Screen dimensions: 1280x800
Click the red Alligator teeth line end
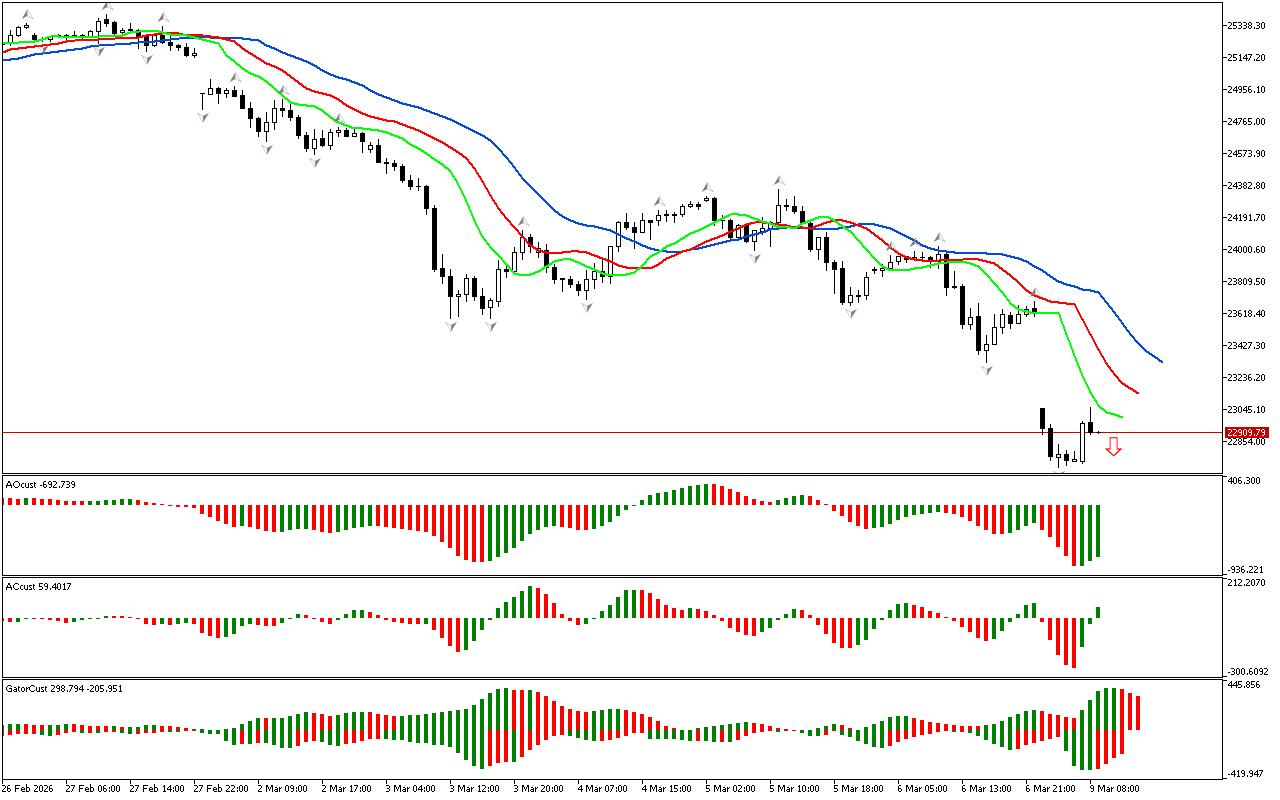[x=1136, y=392]
